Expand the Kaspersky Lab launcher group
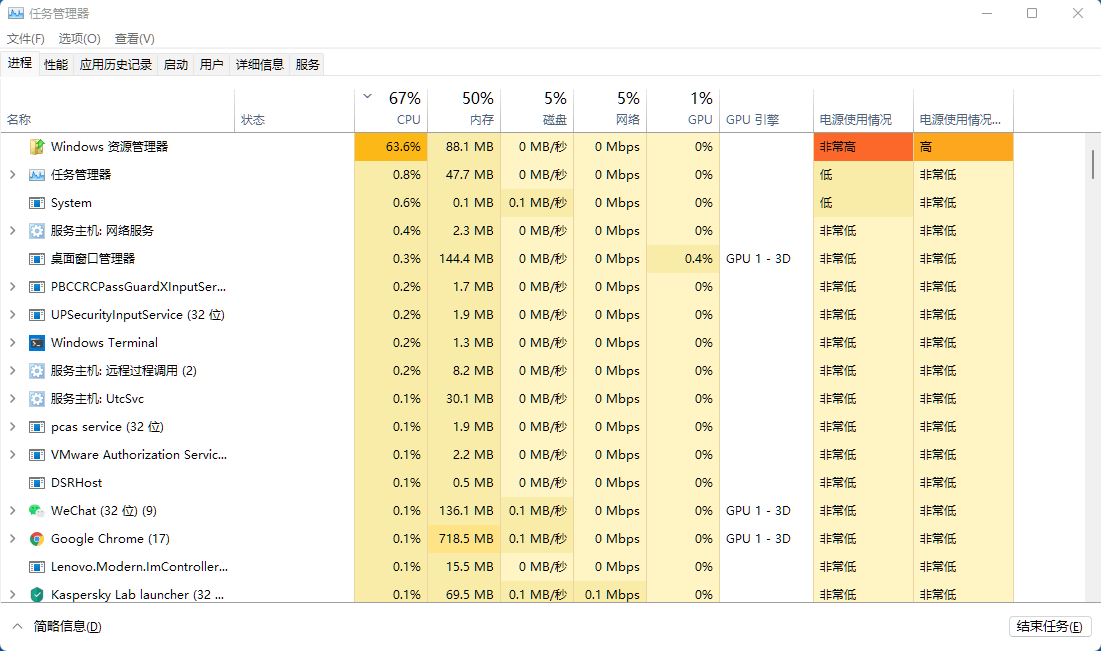Viewport: 1101px width, 651px height. pos(13,595)
